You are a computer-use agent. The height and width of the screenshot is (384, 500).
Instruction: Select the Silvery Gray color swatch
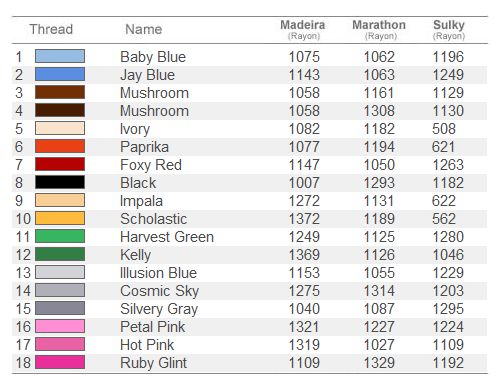pyautogui.click(x=60, y=308)
